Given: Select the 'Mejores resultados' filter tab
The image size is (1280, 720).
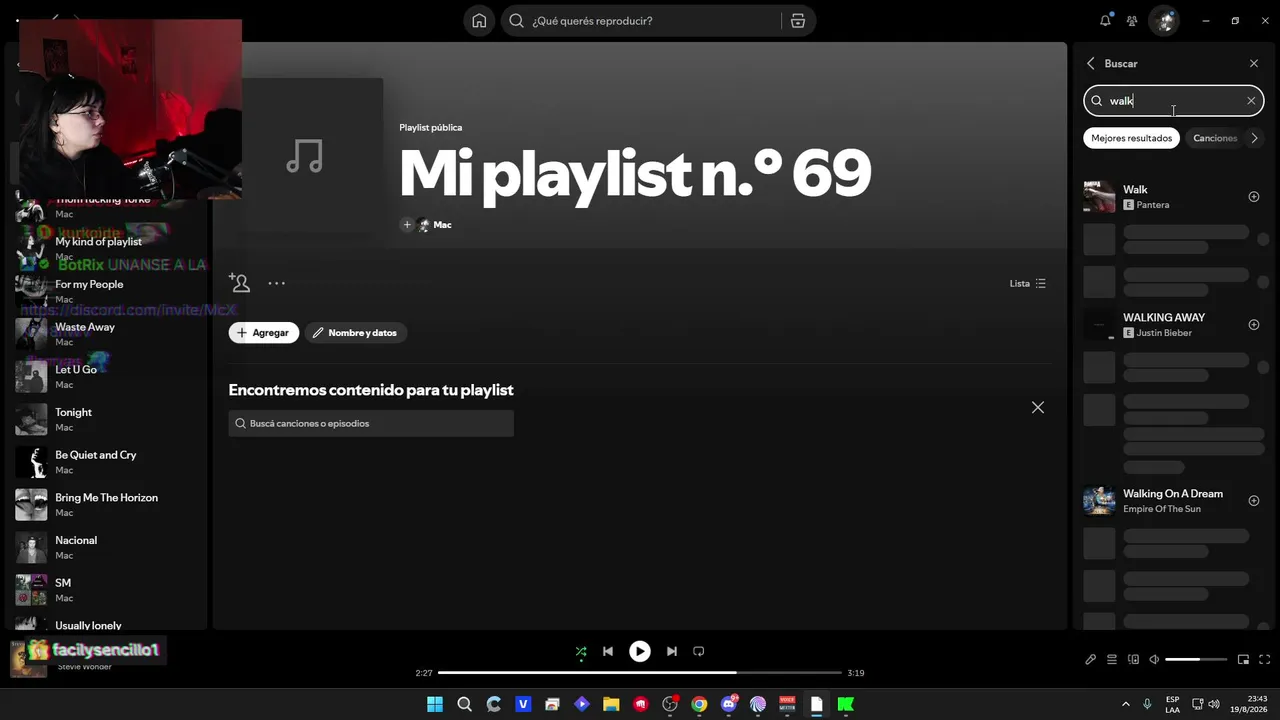Looking at the screenshot, I should point(1132,138).
